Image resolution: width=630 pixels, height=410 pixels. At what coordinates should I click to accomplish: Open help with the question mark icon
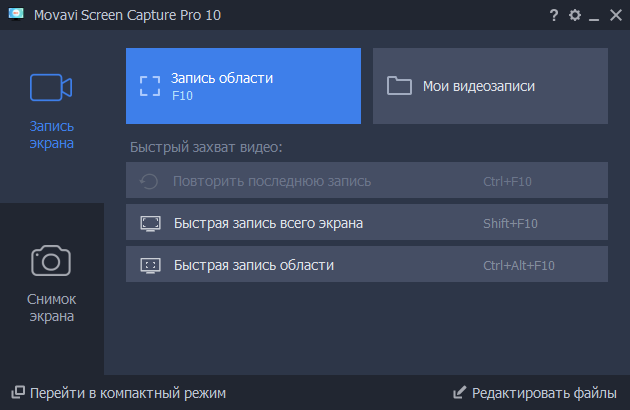pos(554,15)
